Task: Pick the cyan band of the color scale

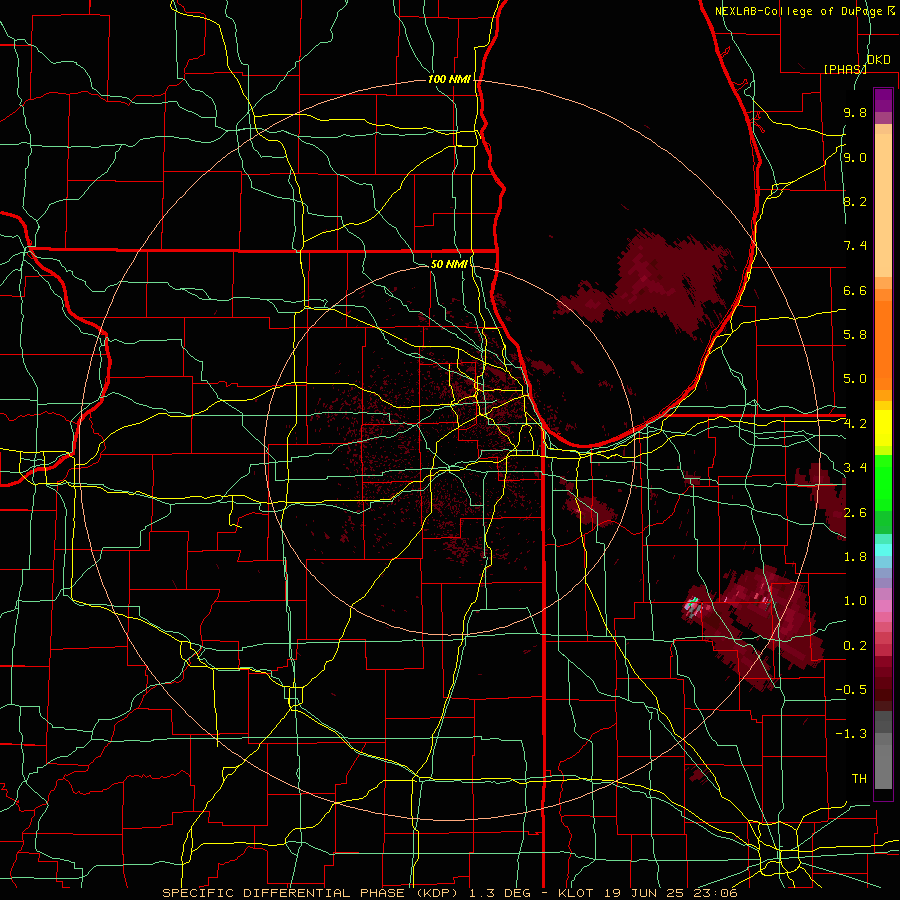Action: pyautogui.click(x=883, y=550)
